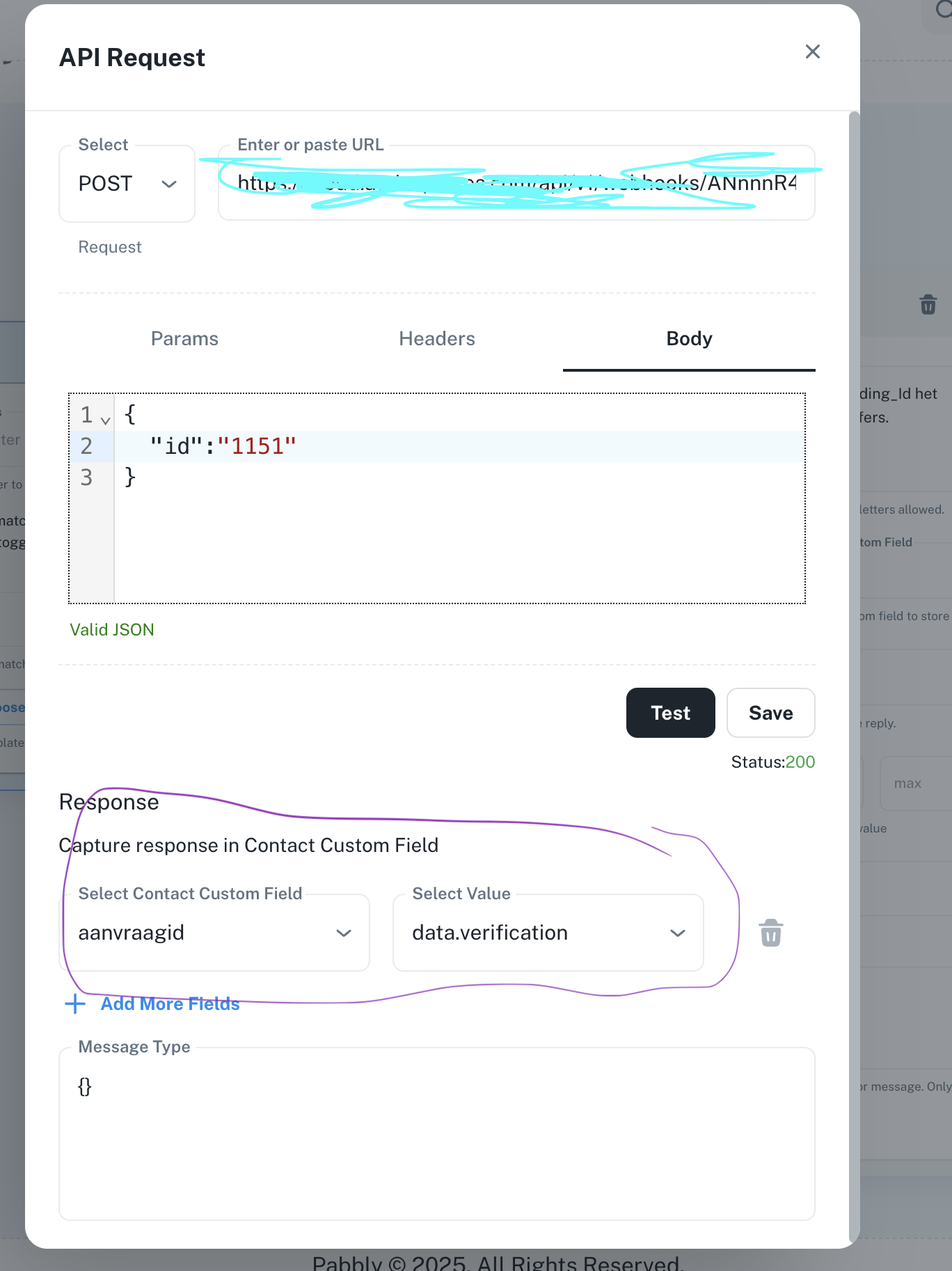
Task: Switch to the Params tab
Action: click(x=184, y=339)
